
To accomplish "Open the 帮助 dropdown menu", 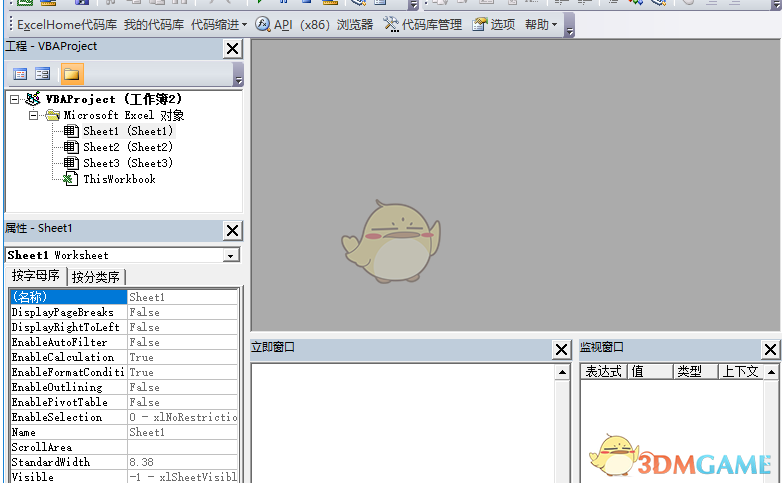I will tap(541, 24).
